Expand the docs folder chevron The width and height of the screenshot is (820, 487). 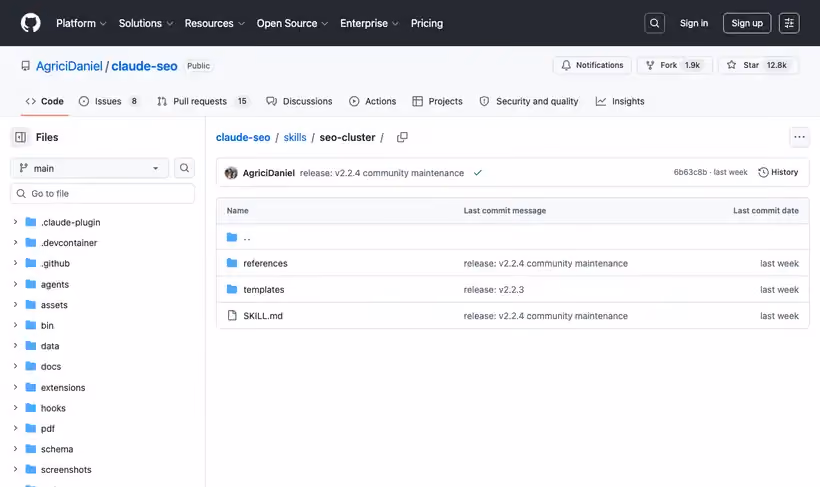point(15,366)
